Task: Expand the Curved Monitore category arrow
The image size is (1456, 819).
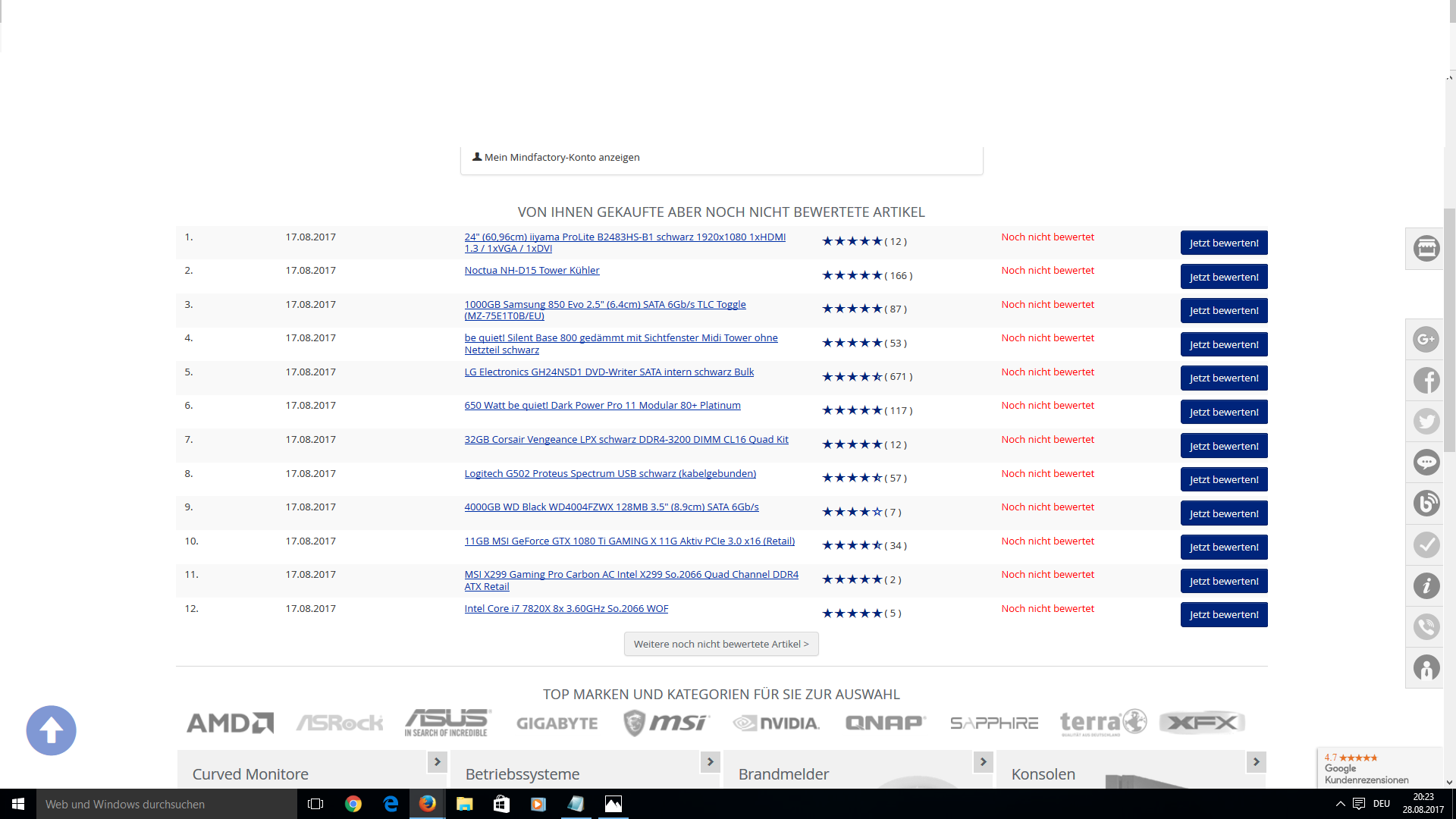Action: pos(437,761)
